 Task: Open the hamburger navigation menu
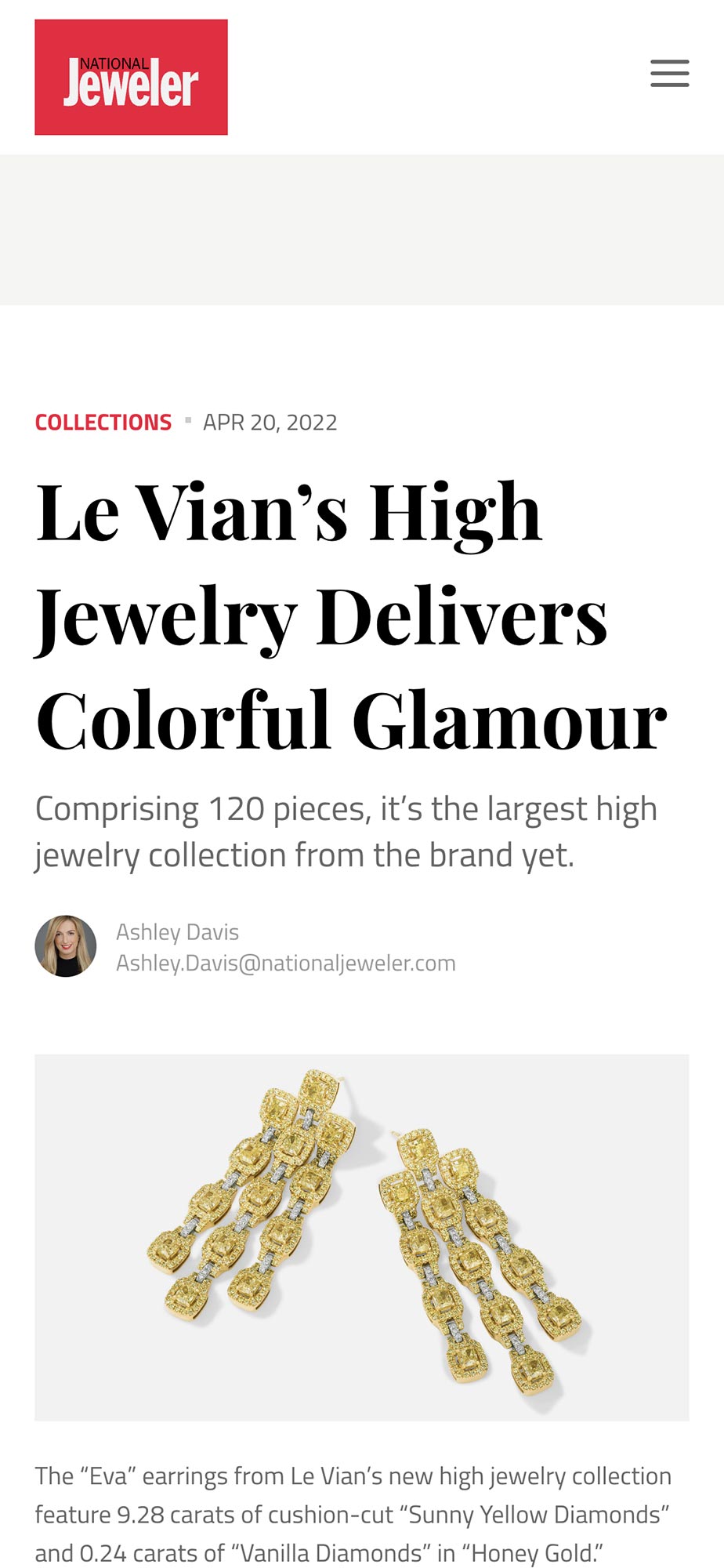coord(669,73)
